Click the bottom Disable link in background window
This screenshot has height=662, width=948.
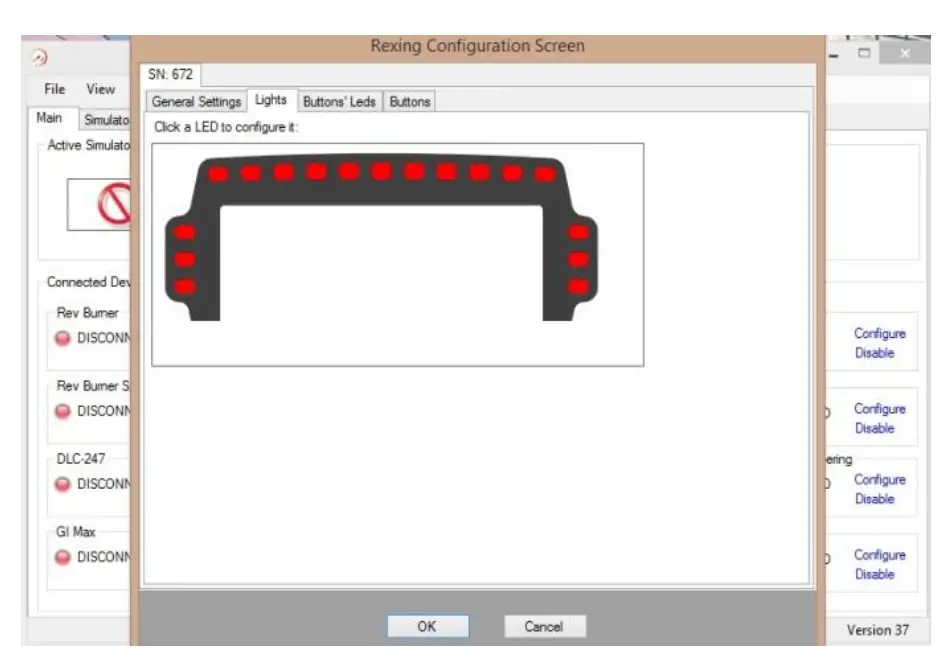coord(874,574)
